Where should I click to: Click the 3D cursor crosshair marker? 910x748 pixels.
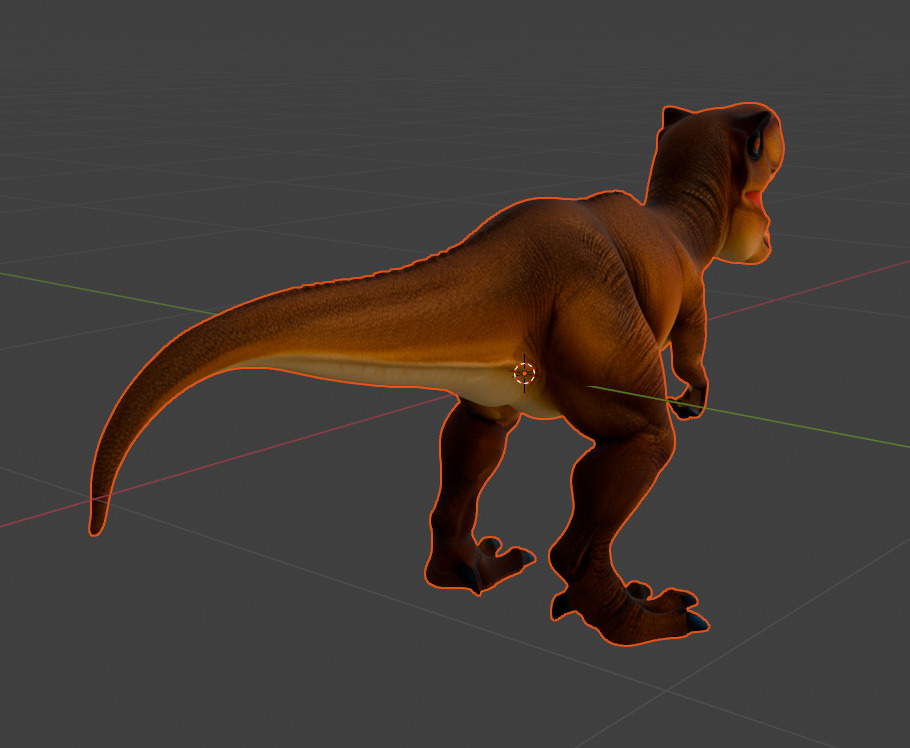pos(524,374)
